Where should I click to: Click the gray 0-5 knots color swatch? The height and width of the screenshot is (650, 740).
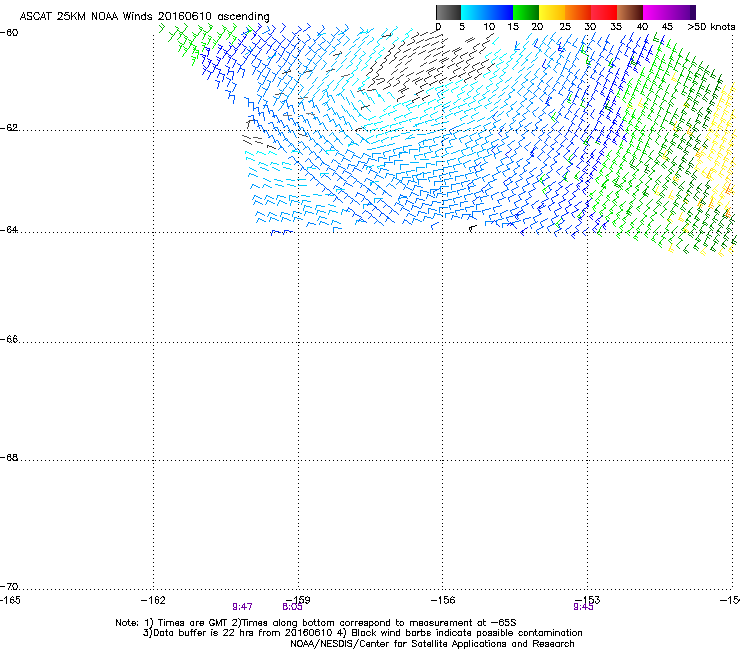(448, 12)
